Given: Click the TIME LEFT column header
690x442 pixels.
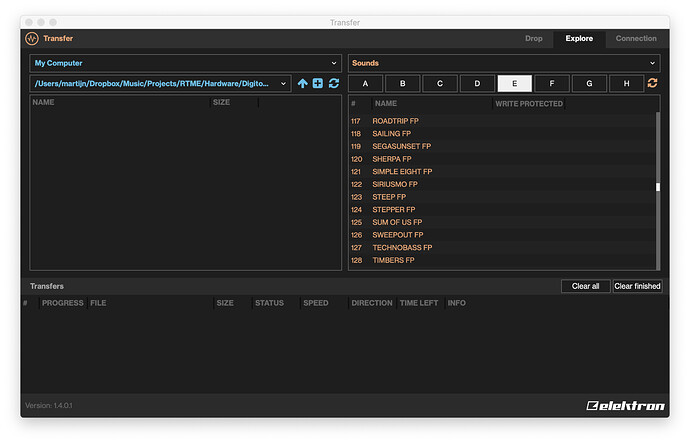Looking at the screenshot, I should click(419, 303).
